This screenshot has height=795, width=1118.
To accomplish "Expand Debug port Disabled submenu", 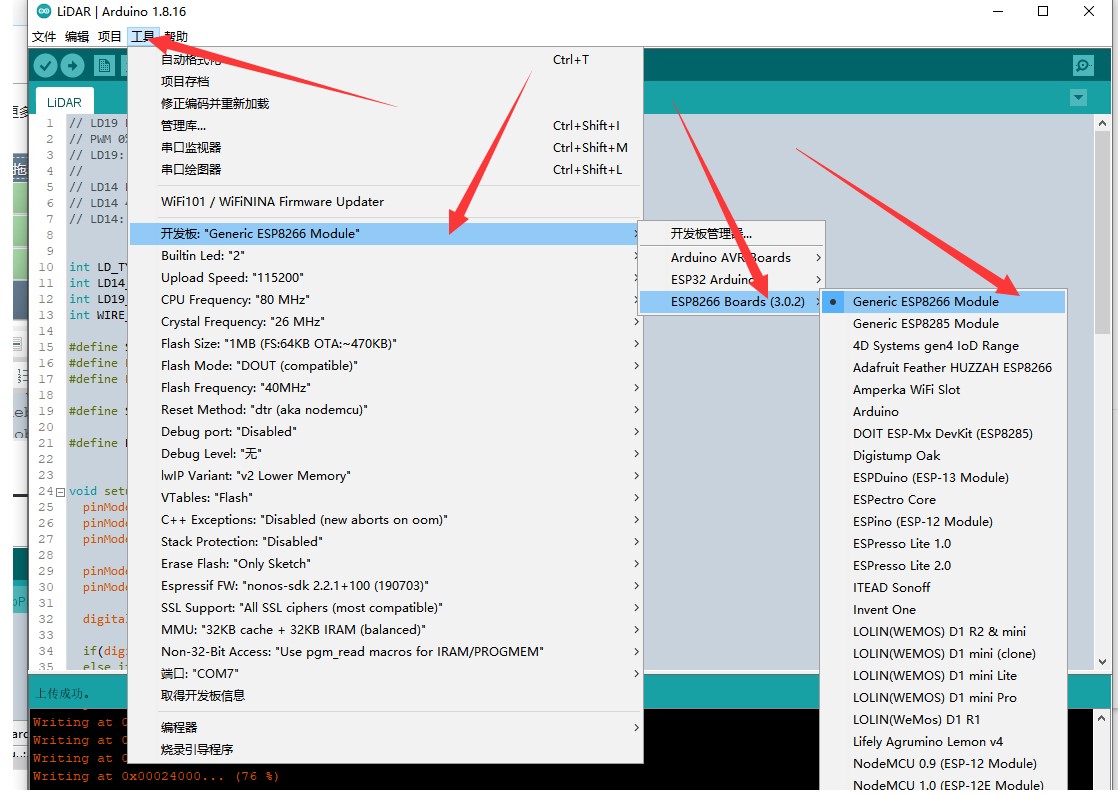I will click(386, 432).
